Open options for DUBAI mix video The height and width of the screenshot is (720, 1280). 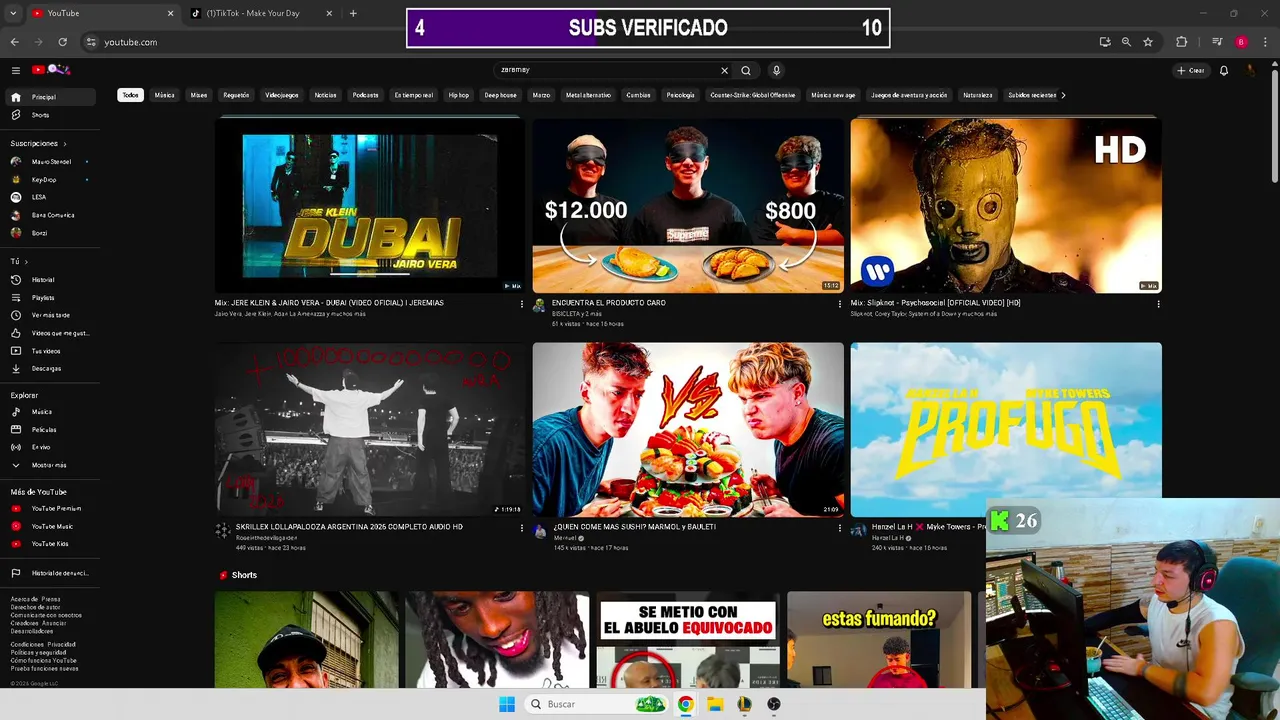point(521,304)
